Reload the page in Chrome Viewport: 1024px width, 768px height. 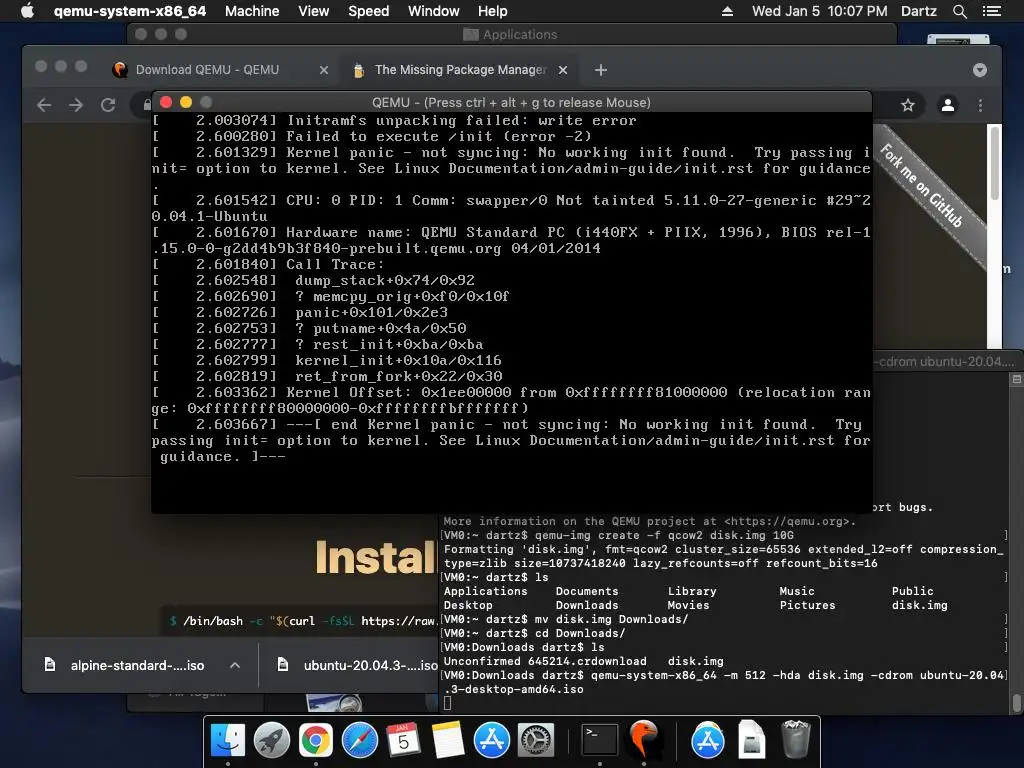(x=108, y=105)
